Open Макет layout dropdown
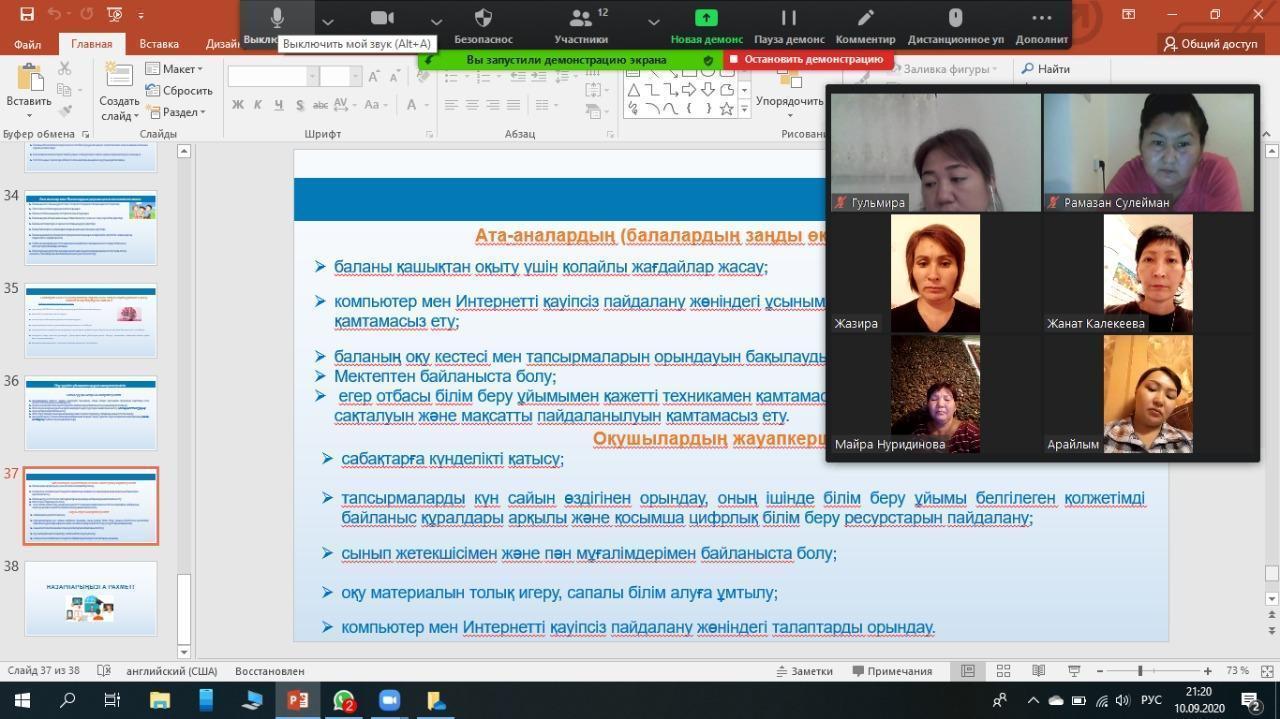This screenshot has height=719, width=1280. pyautogui.click(x=175, y=69)
